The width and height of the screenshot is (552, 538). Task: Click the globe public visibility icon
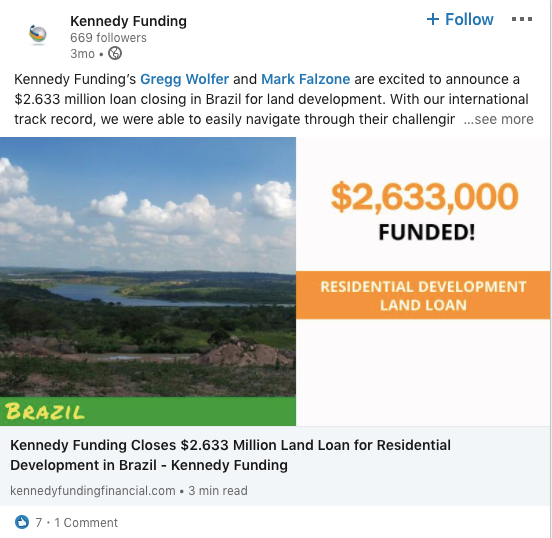115,54
